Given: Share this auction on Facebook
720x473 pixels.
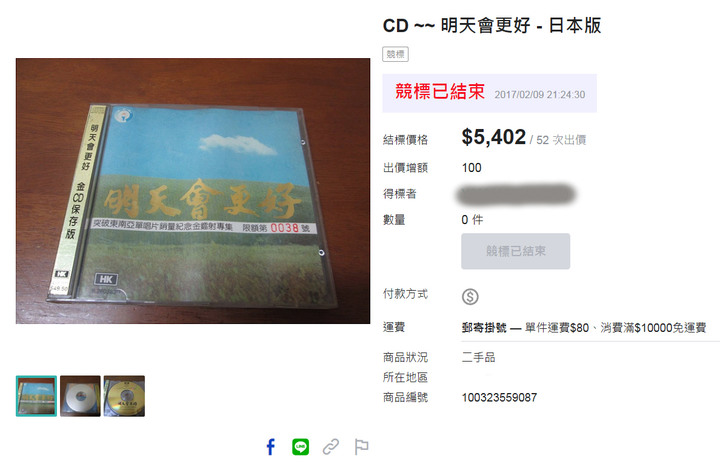Looking at the screenshot, I should point(271,447).
